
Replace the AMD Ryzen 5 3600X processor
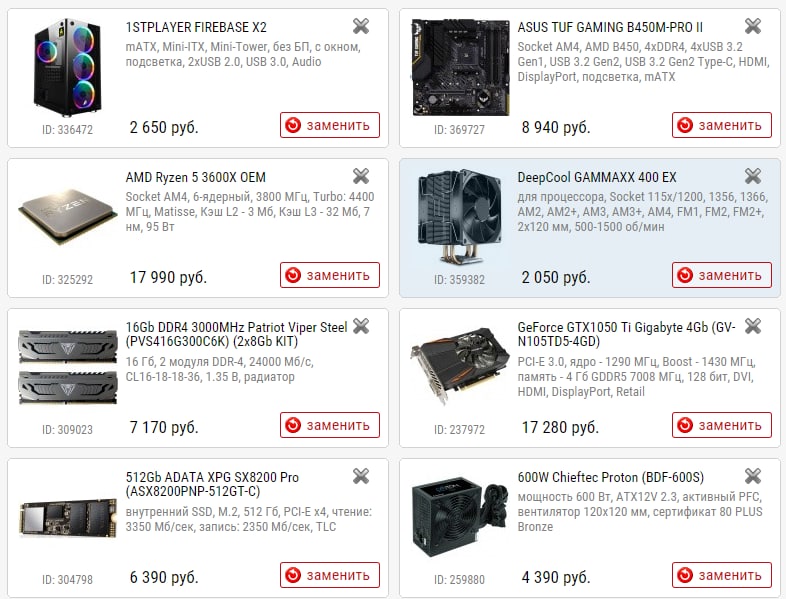[330, 275]
